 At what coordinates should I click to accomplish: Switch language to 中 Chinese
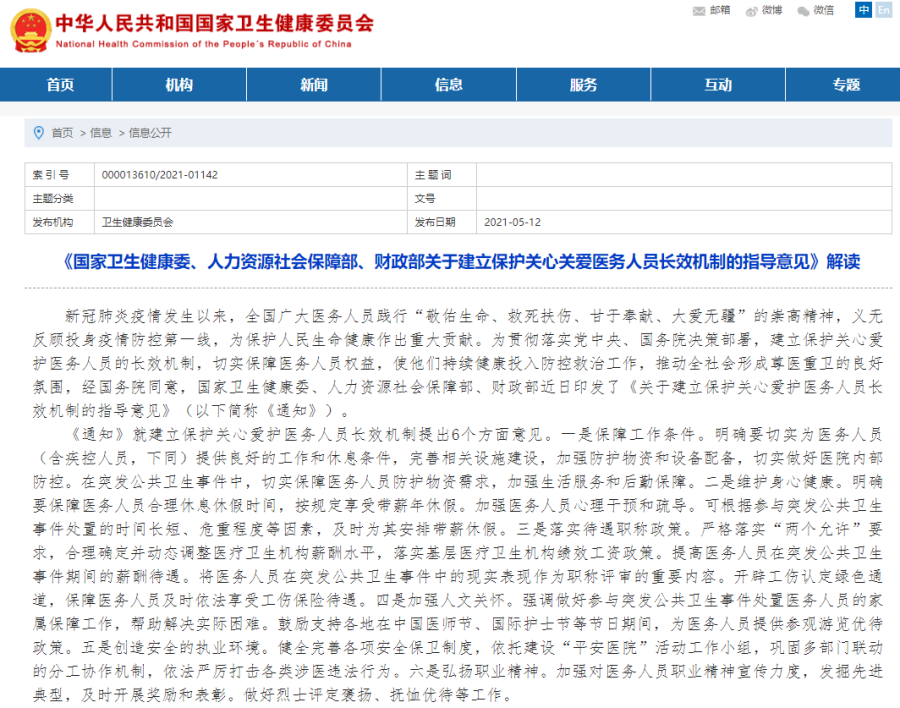click(864, 10)
